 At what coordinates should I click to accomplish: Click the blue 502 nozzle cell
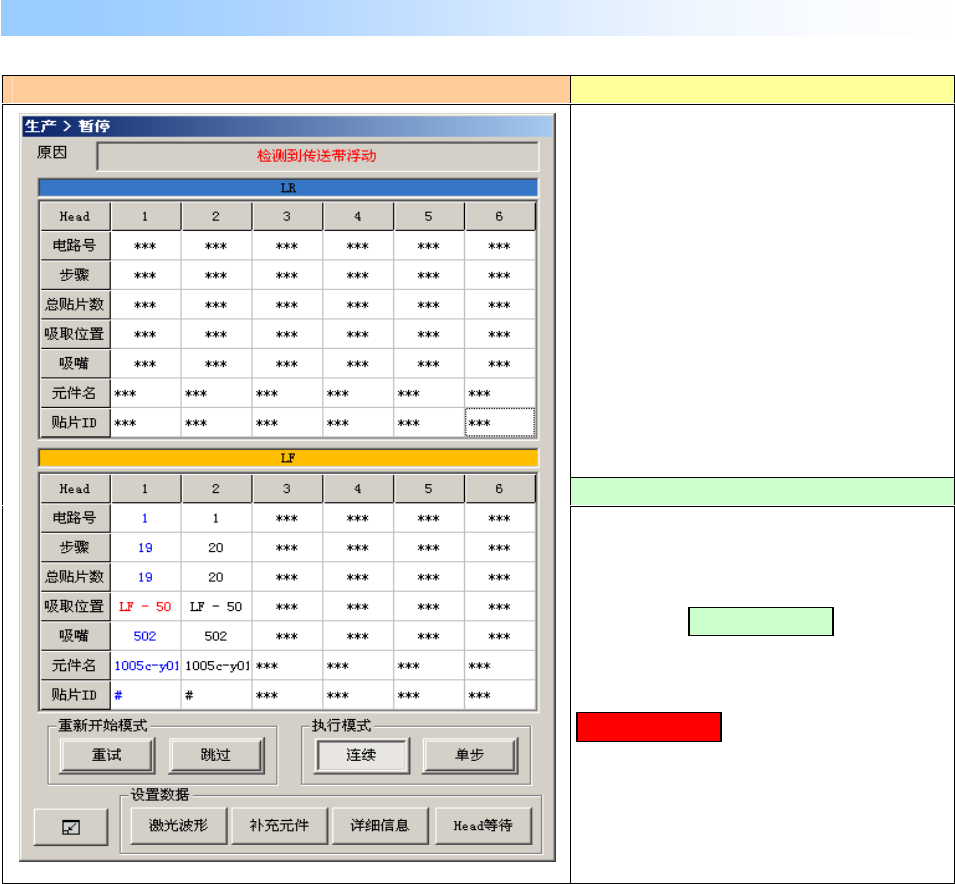(145, 636)
